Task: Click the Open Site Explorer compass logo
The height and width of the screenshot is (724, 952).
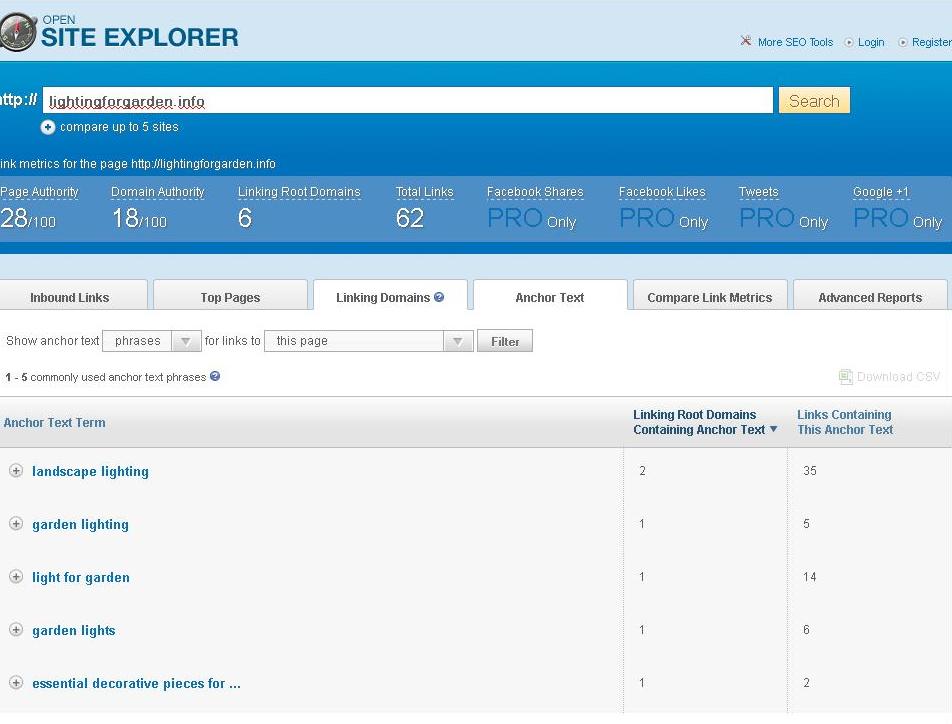Action: pyautogui.click(x=17, y=32)
